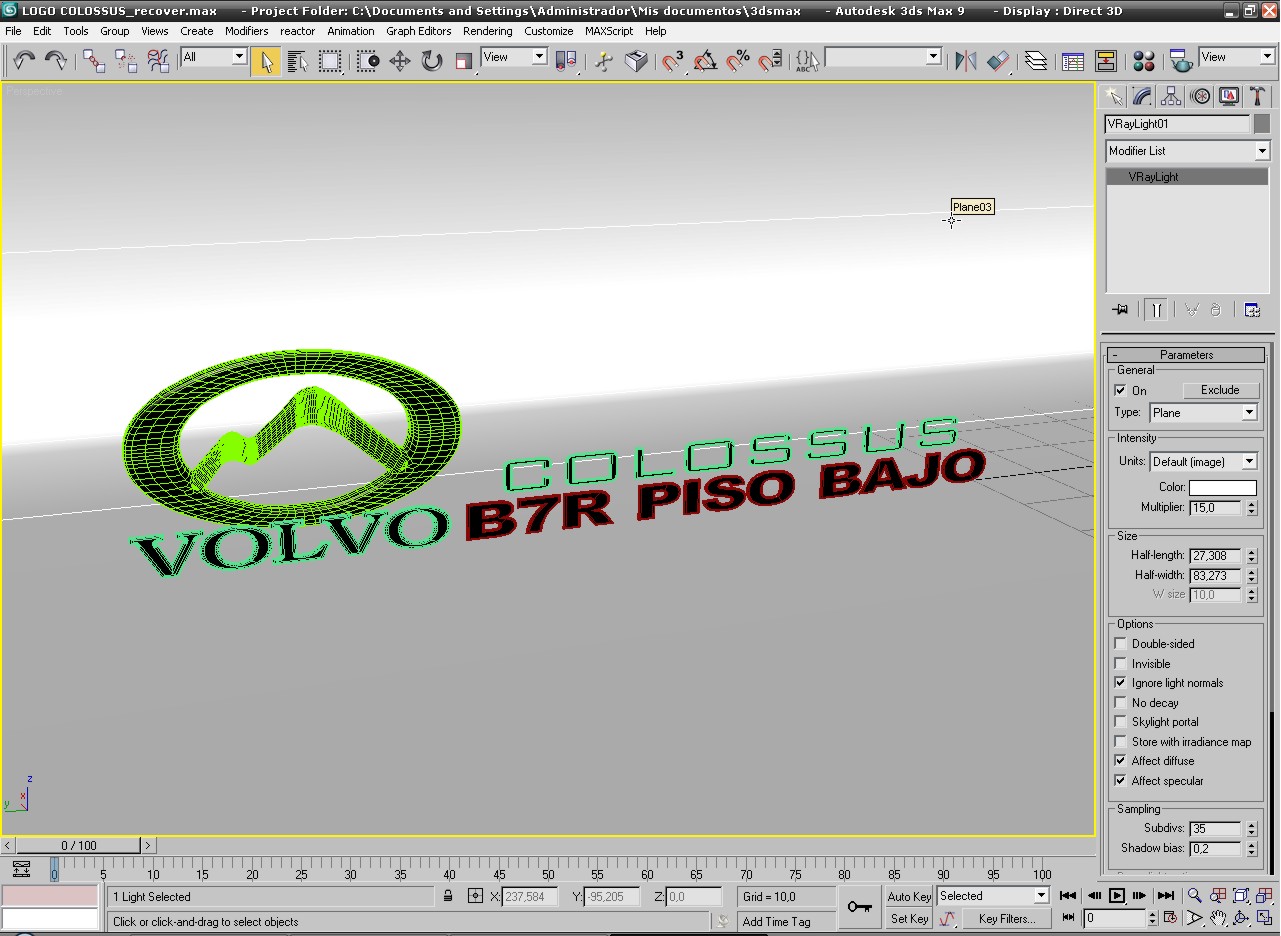Activate the Unlink Selection tool

click(126, 61)
